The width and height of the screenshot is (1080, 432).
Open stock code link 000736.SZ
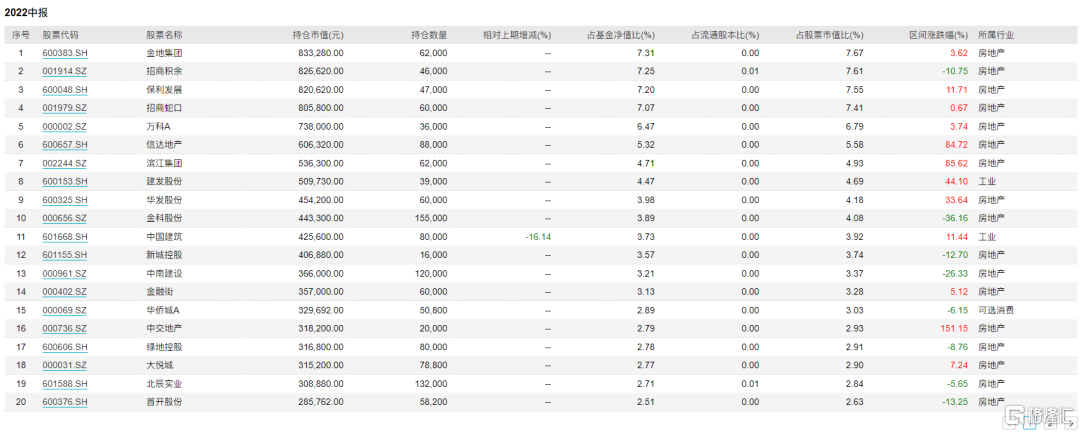pos(65,329)
